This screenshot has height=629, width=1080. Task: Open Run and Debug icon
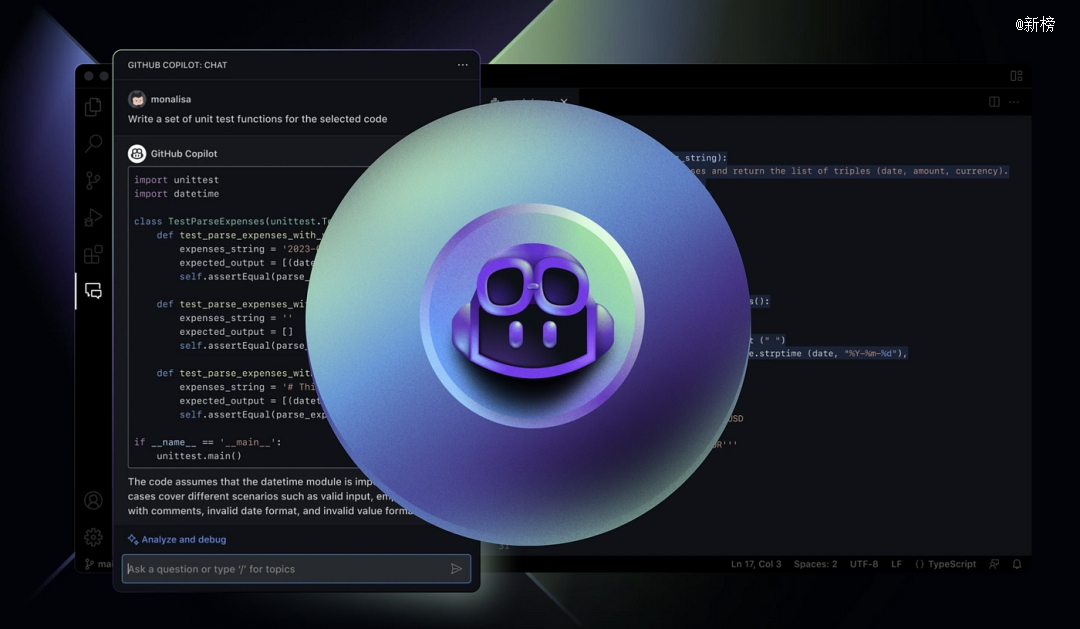93,218
